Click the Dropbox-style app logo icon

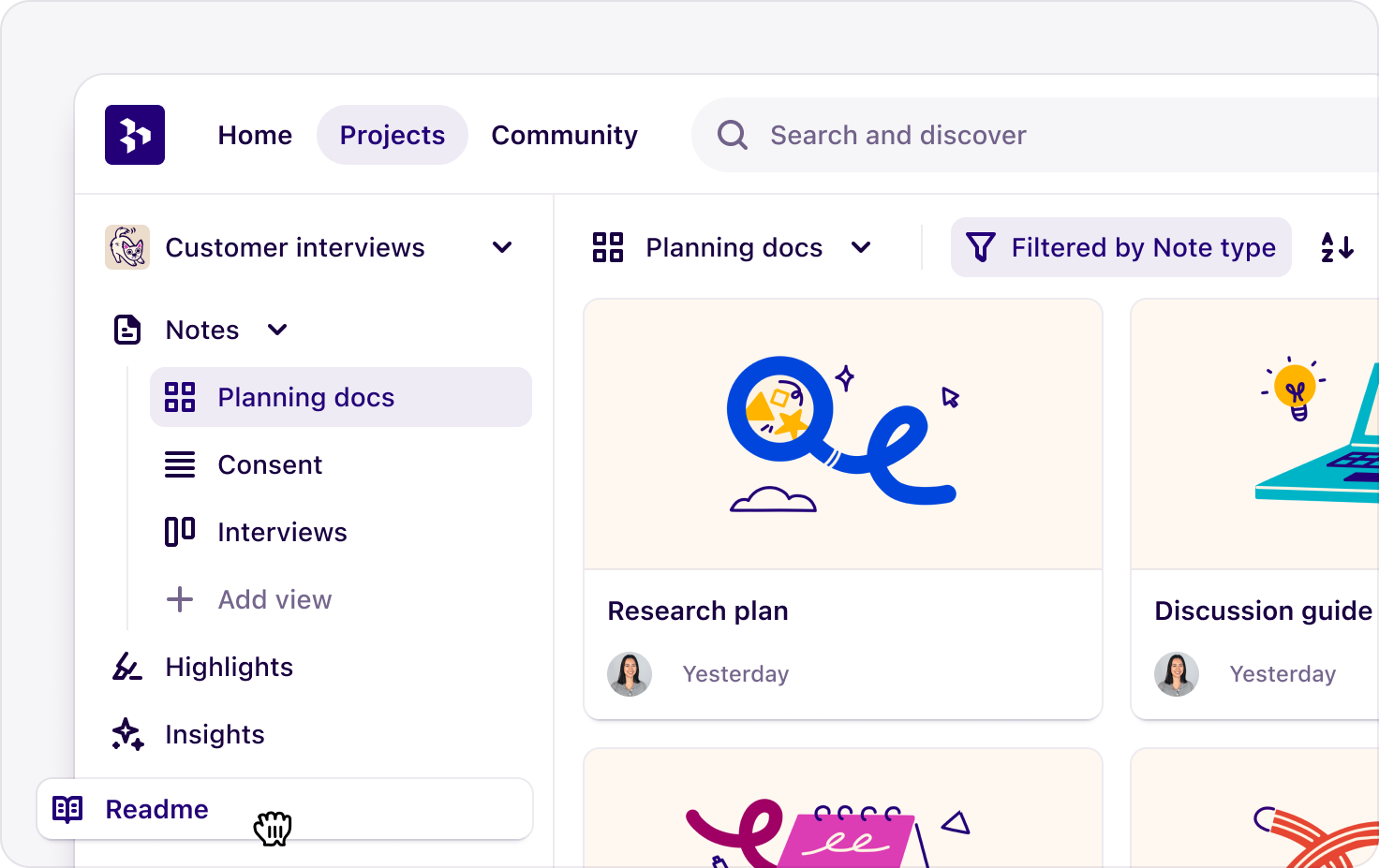click(x=134, y=135)
